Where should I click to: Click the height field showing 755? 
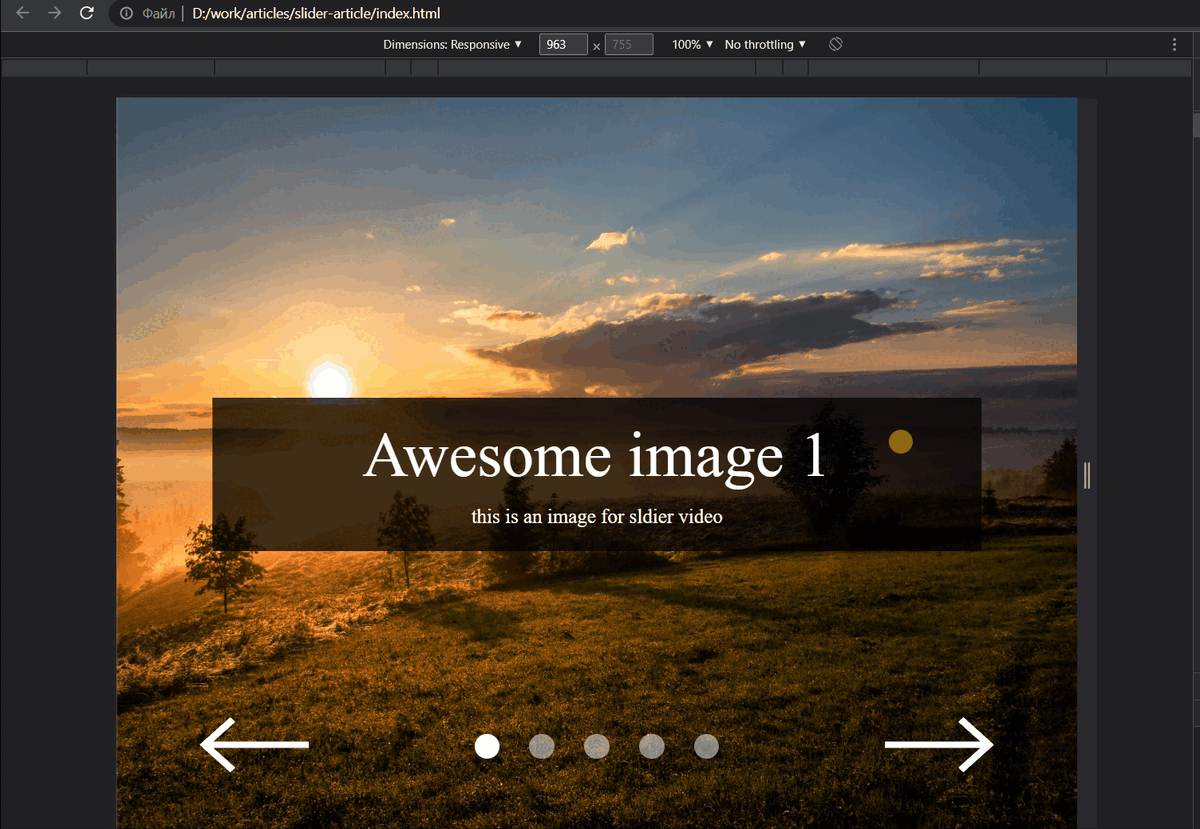tap(629, 45)
